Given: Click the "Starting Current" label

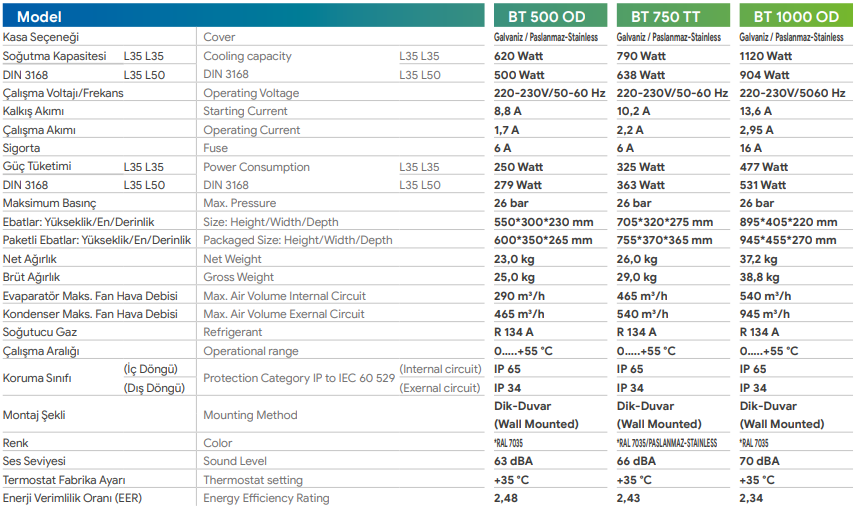Looking at the screenshot, I should click(x=245, y=111).
